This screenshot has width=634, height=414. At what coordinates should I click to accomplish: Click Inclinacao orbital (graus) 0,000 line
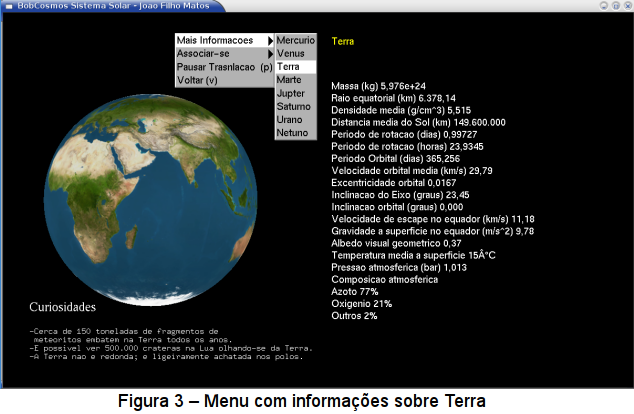tap(397, 207)
